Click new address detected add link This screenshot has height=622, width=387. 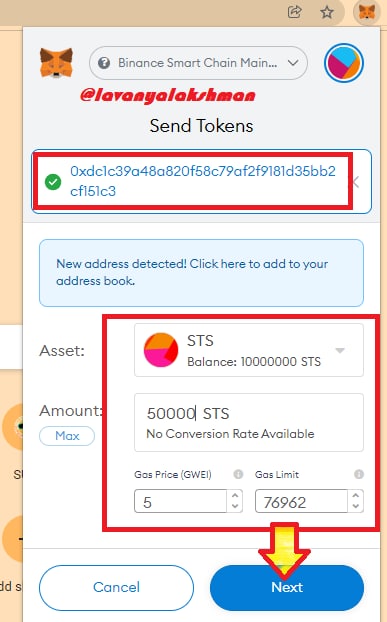coord(201,273)
